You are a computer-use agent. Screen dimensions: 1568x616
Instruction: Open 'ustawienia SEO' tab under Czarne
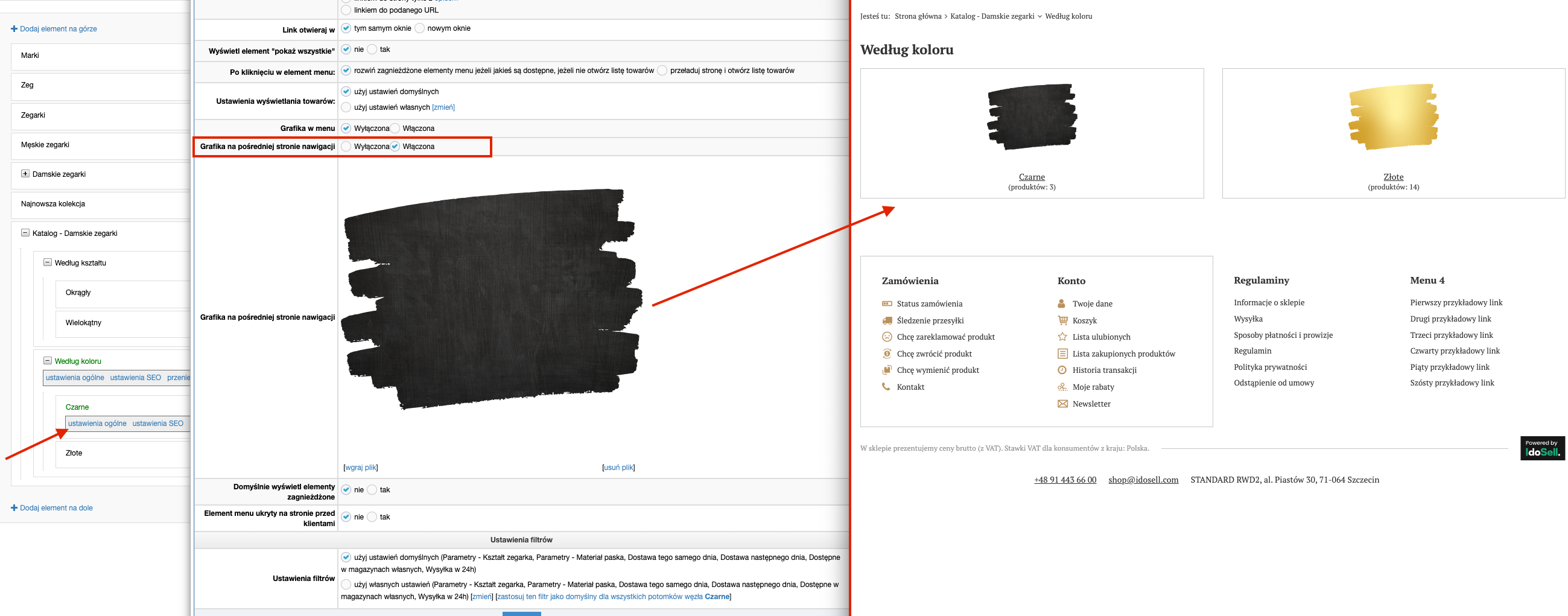click(x=157, y=423)
